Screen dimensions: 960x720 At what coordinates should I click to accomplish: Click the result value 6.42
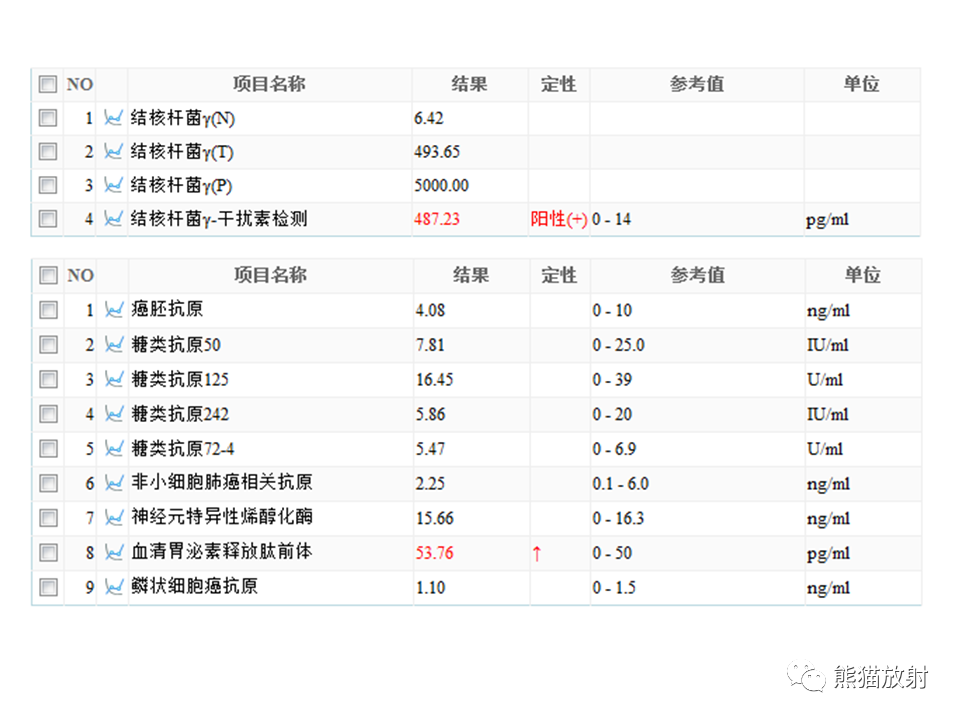click(429, 118)
